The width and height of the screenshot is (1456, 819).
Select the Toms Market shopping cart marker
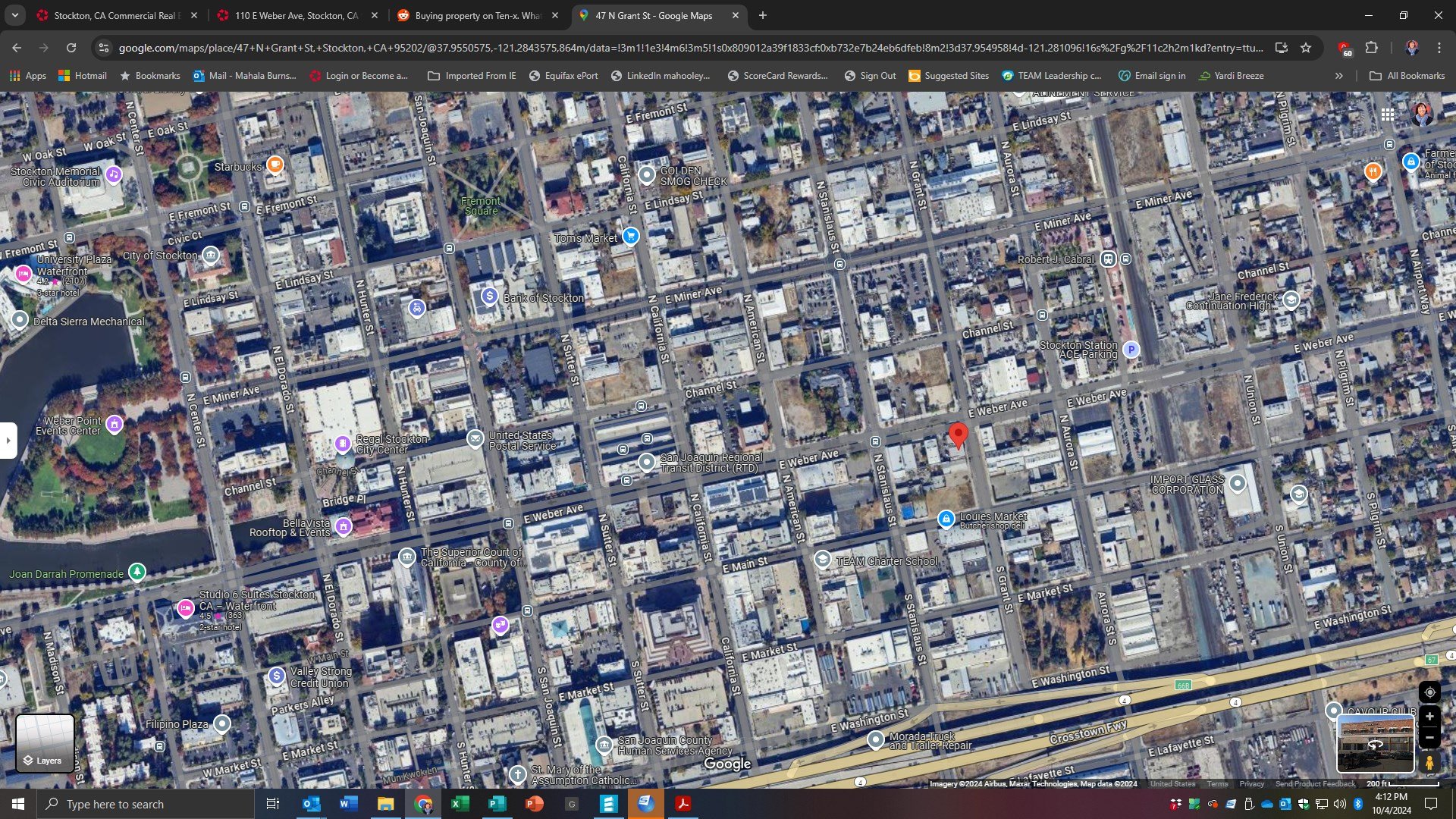coord(630,236)
